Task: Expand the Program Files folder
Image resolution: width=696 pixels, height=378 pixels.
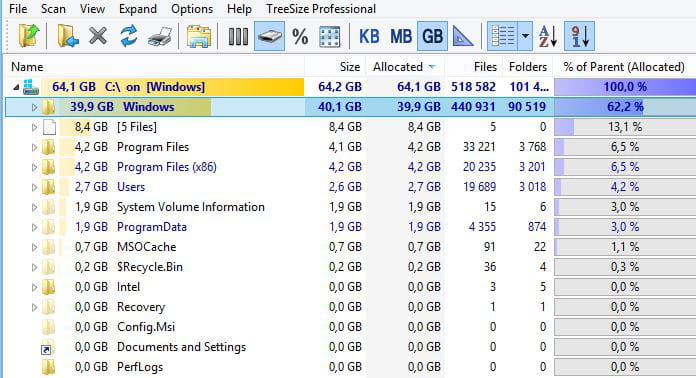Action: 34,147
